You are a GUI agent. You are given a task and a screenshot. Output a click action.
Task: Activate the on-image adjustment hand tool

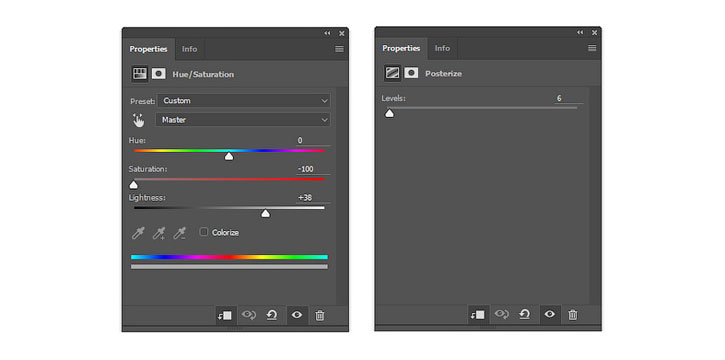pos(138,120)
